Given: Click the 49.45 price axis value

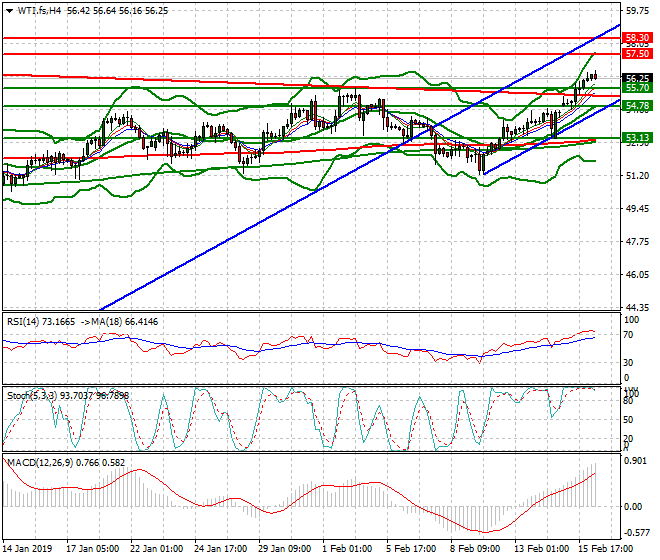Looking at the screenshot, I should [637, 208].
